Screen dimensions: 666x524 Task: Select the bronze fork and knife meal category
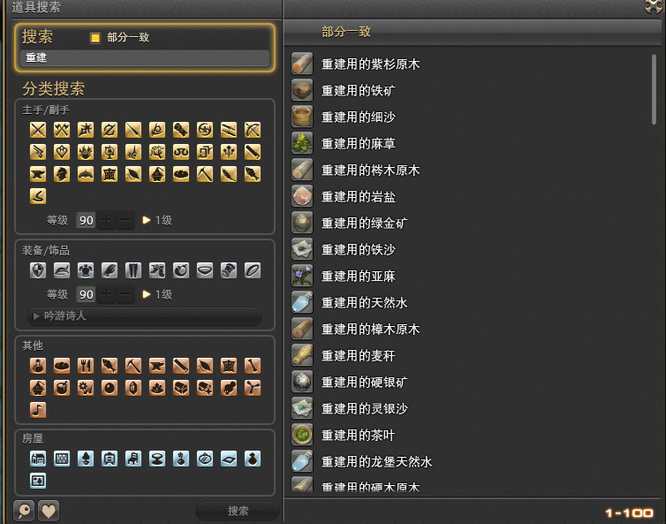tap(85, 366)
